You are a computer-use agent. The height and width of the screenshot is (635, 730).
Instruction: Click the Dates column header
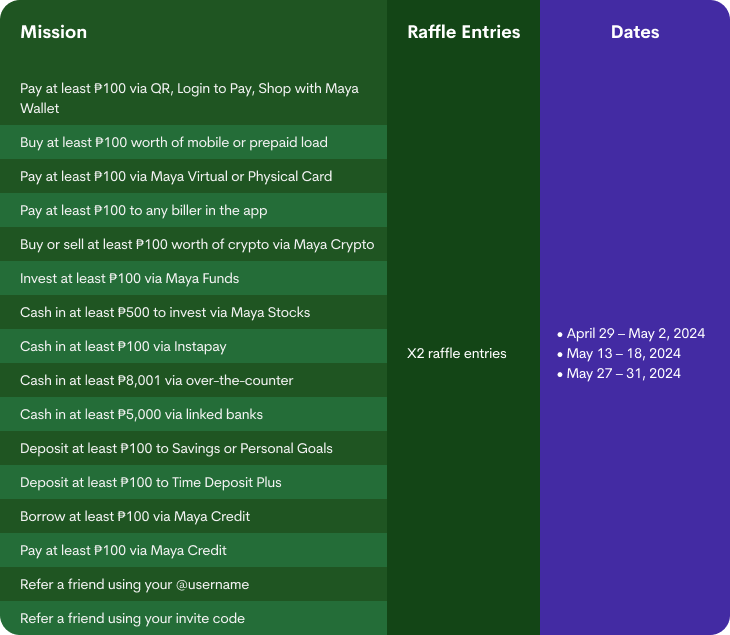click(635, 32)
